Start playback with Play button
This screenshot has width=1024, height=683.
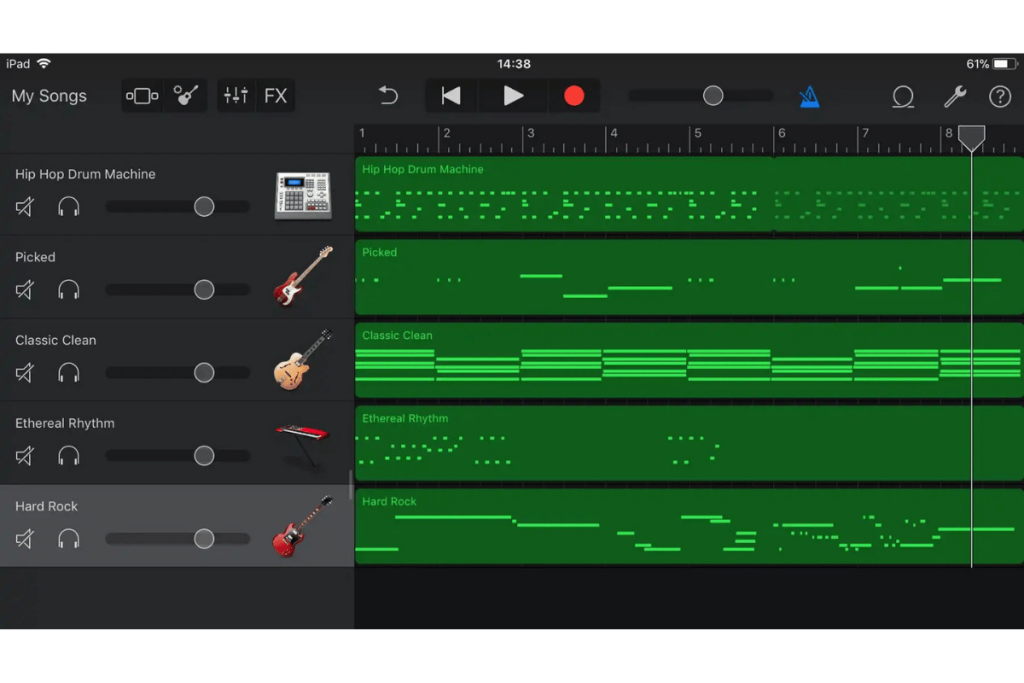(513, 96)
